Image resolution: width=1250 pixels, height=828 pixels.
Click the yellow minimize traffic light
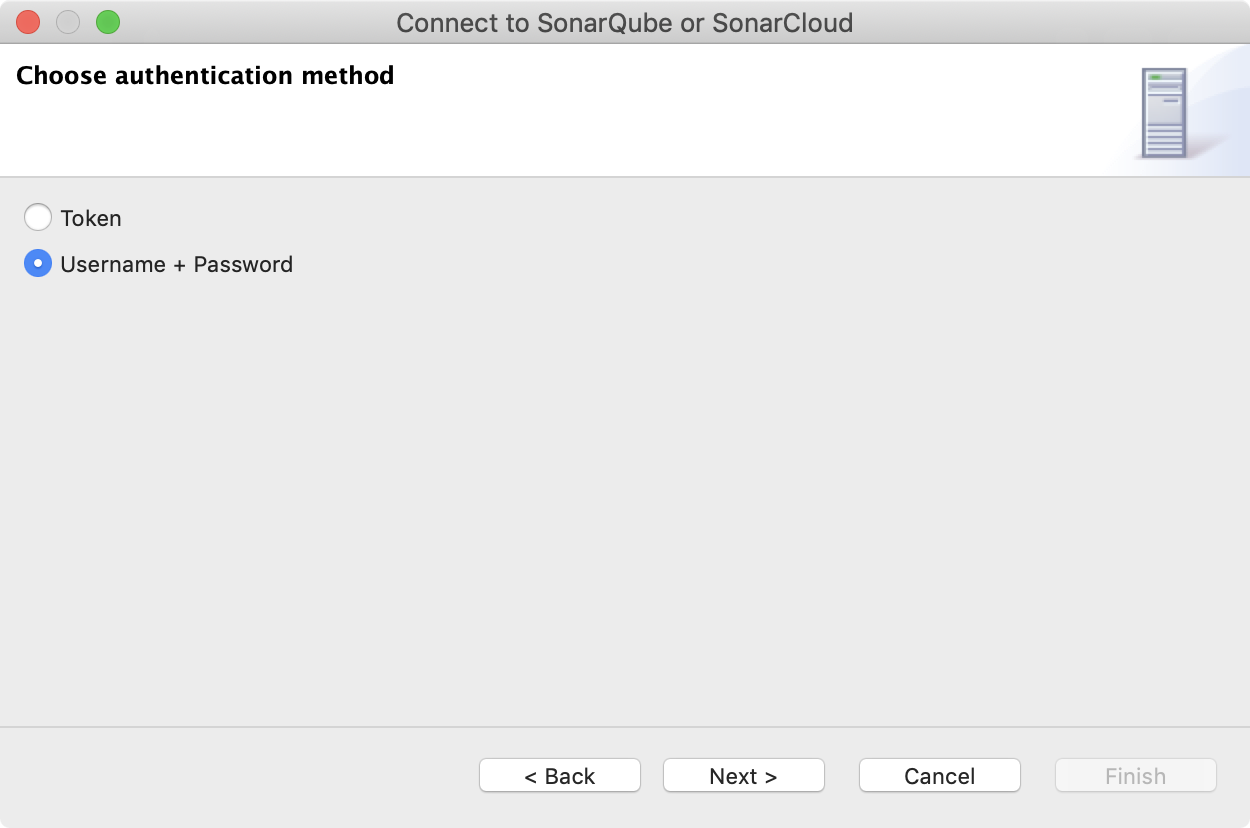pyautogui.click(x=67, y=21)
